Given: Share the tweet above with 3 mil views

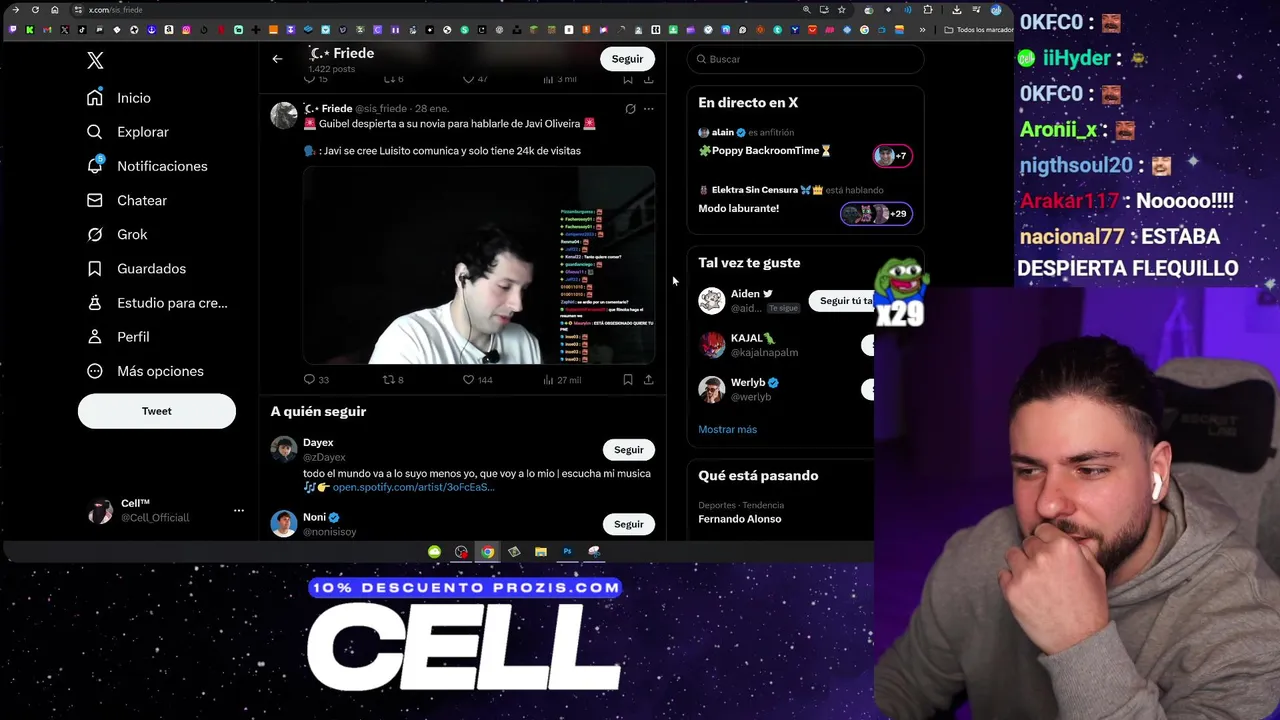Looking at the screenshot, I should tap(649, 79).
